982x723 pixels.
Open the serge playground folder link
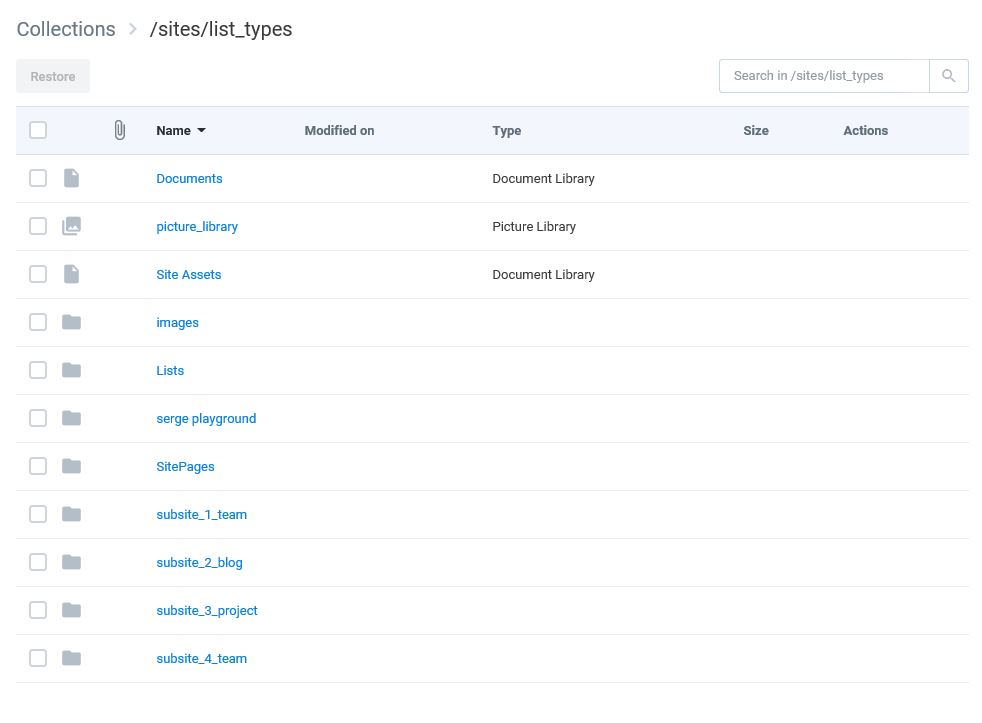pos(206,419)
